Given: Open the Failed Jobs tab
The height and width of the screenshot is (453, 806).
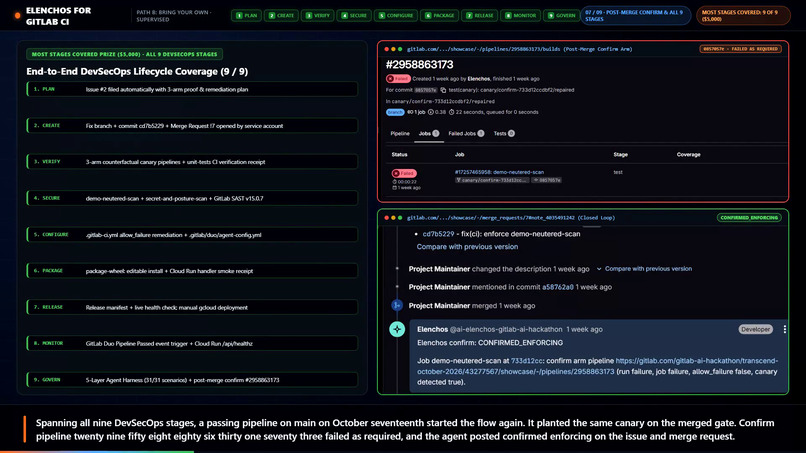Looking at the screenshot, I should (466, 133).
